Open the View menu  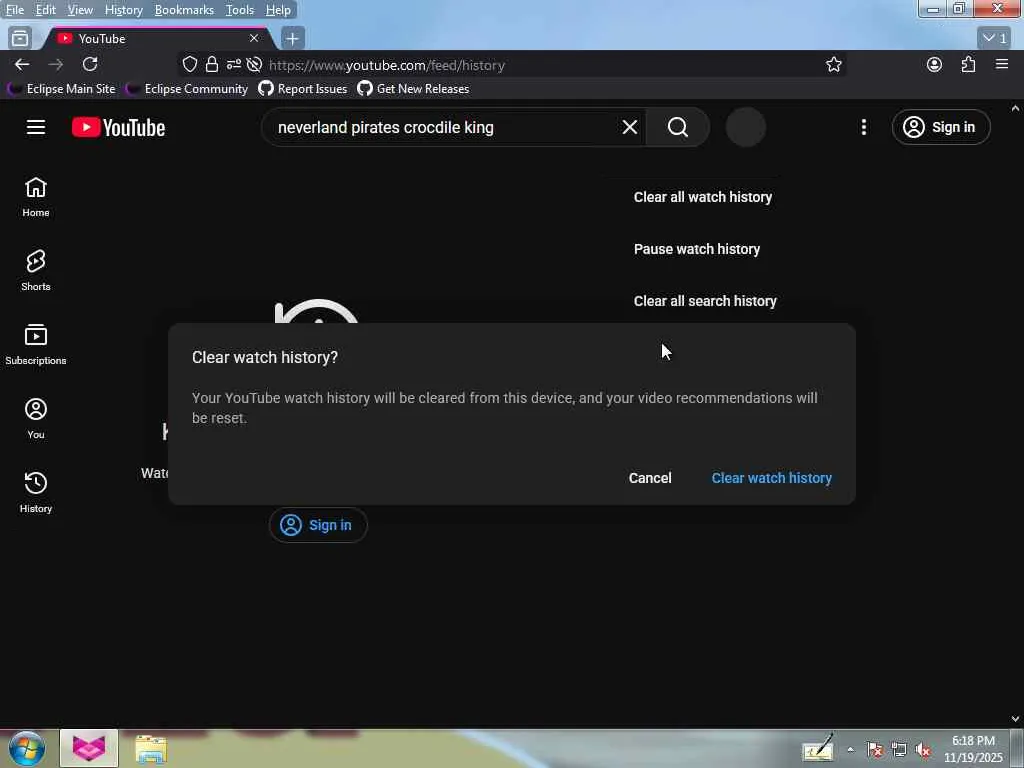(x=80, y=10)
